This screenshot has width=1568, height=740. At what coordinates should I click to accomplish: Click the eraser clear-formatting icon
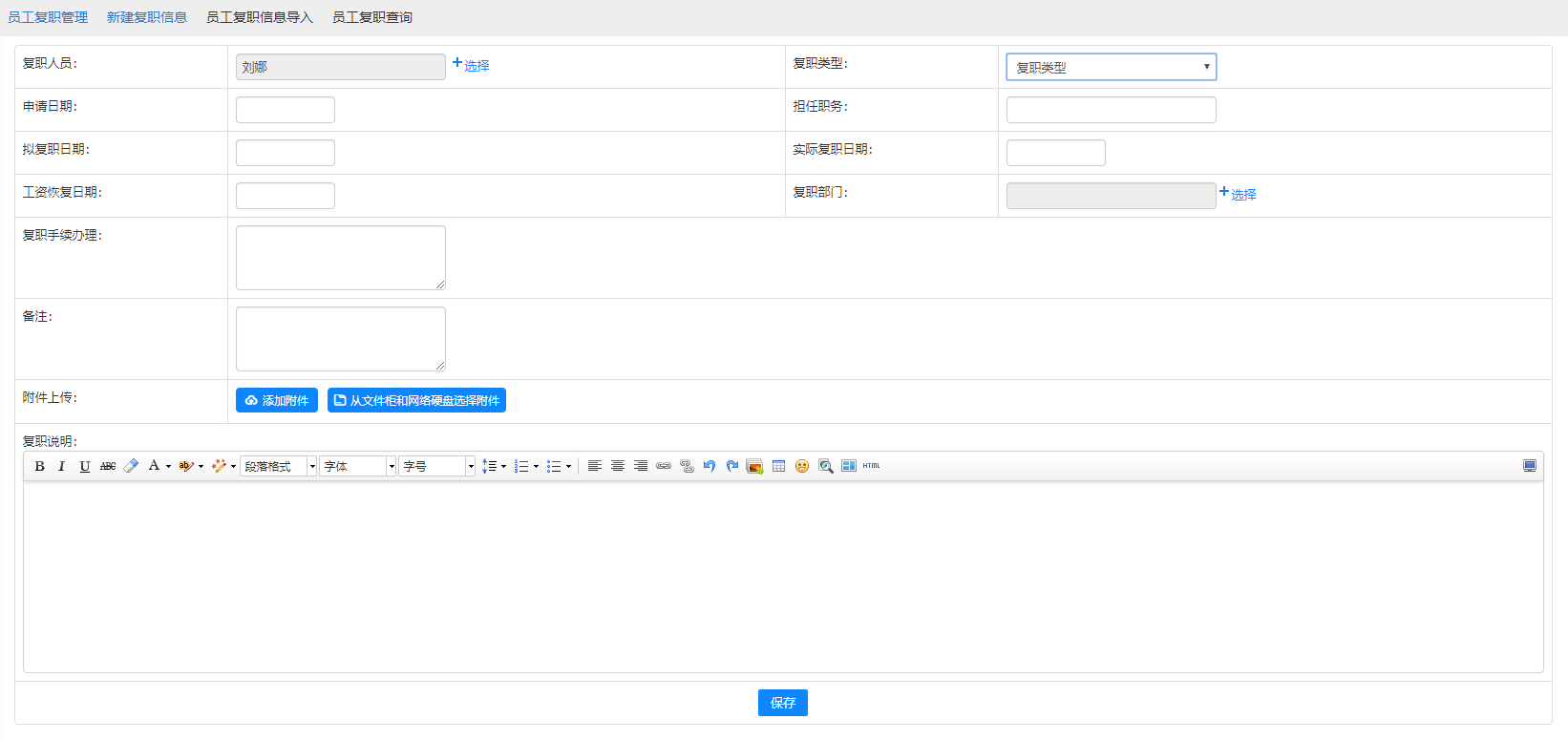tap(131, 466)
